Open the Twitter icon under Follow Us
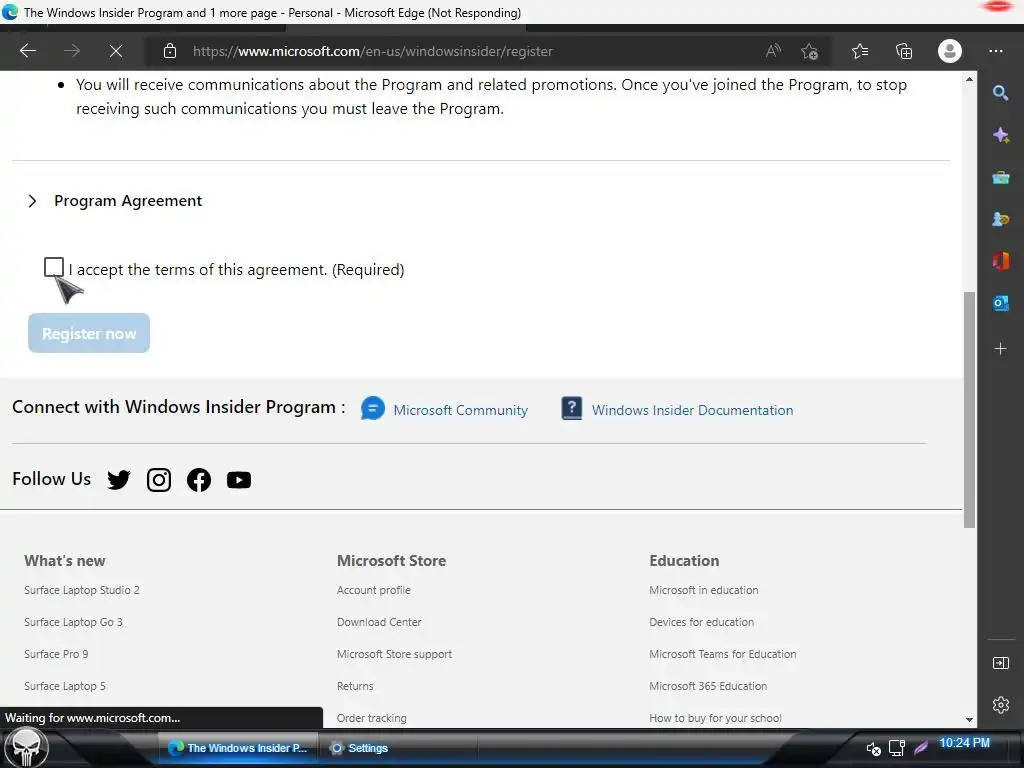This screenshot has width=1024, height=768. [x=119, y=480]
